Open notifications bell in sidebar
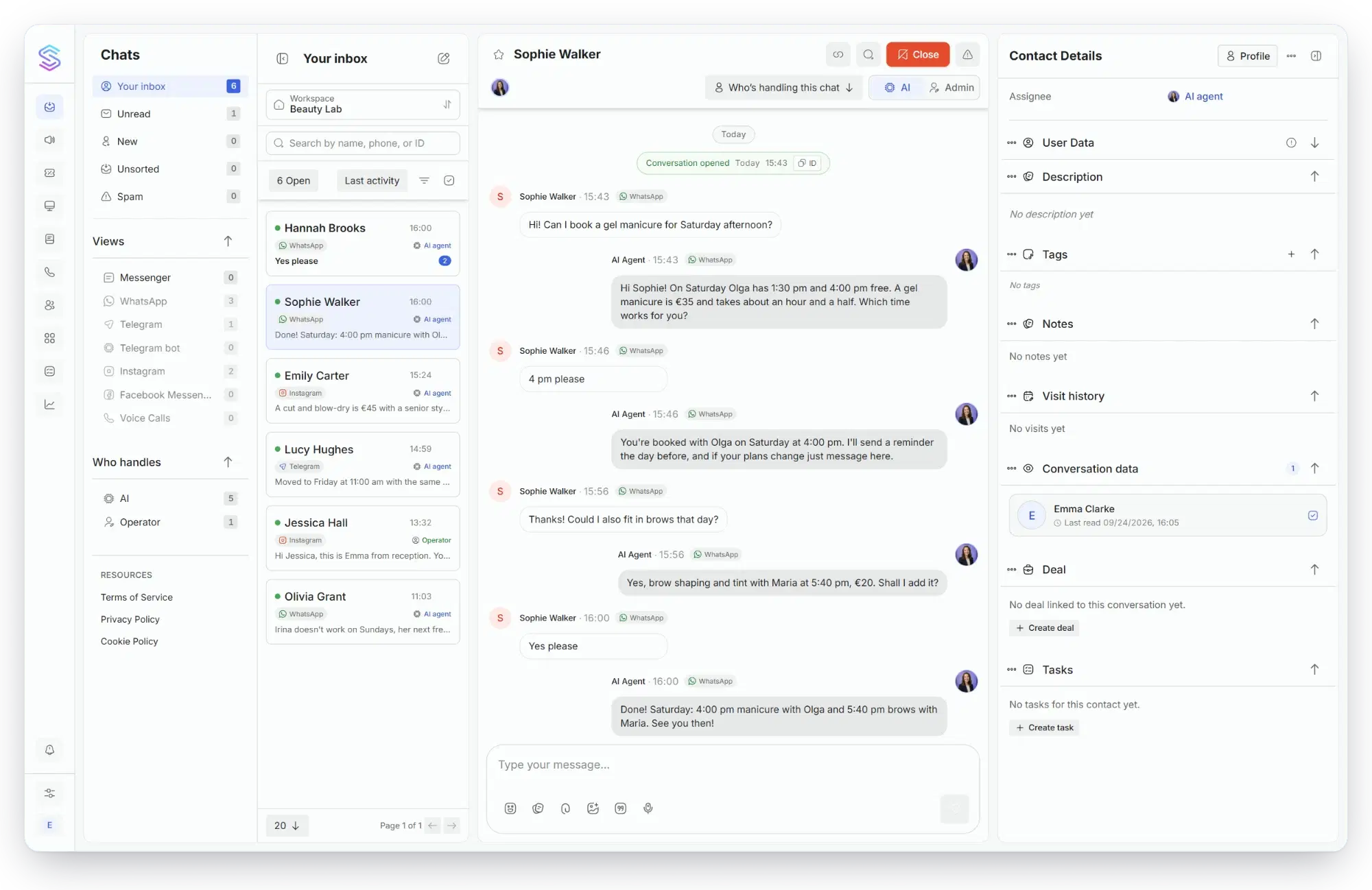 [49, 749]
